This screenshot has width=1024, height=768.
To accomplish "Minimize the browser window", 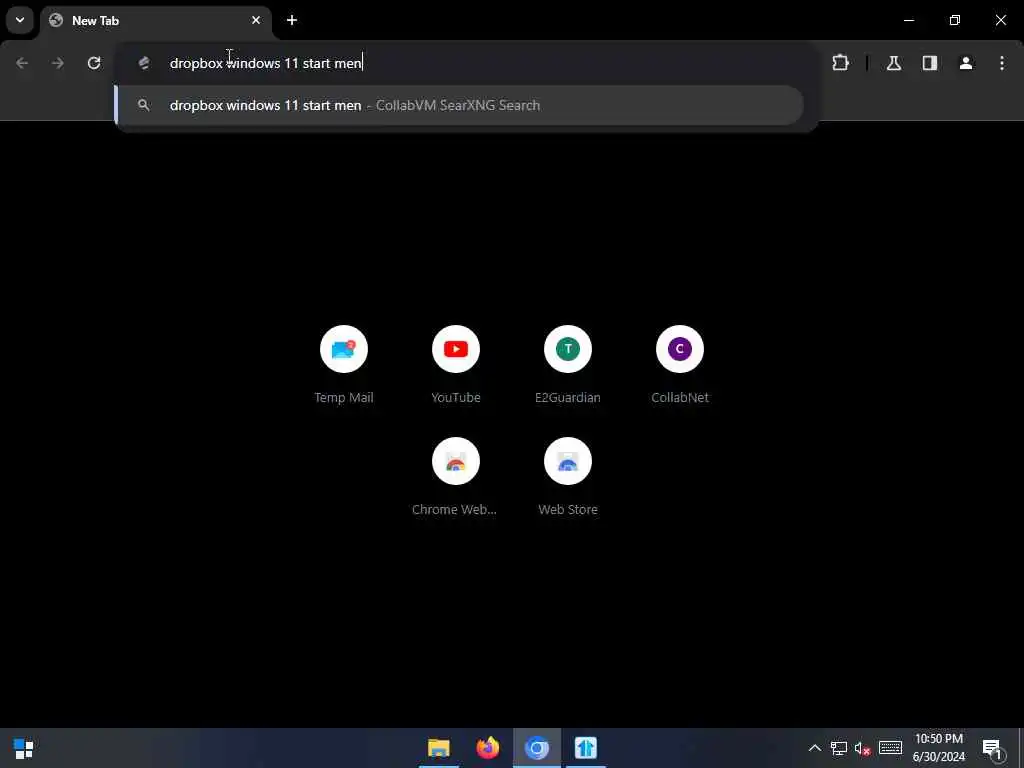I will (908, 20).
